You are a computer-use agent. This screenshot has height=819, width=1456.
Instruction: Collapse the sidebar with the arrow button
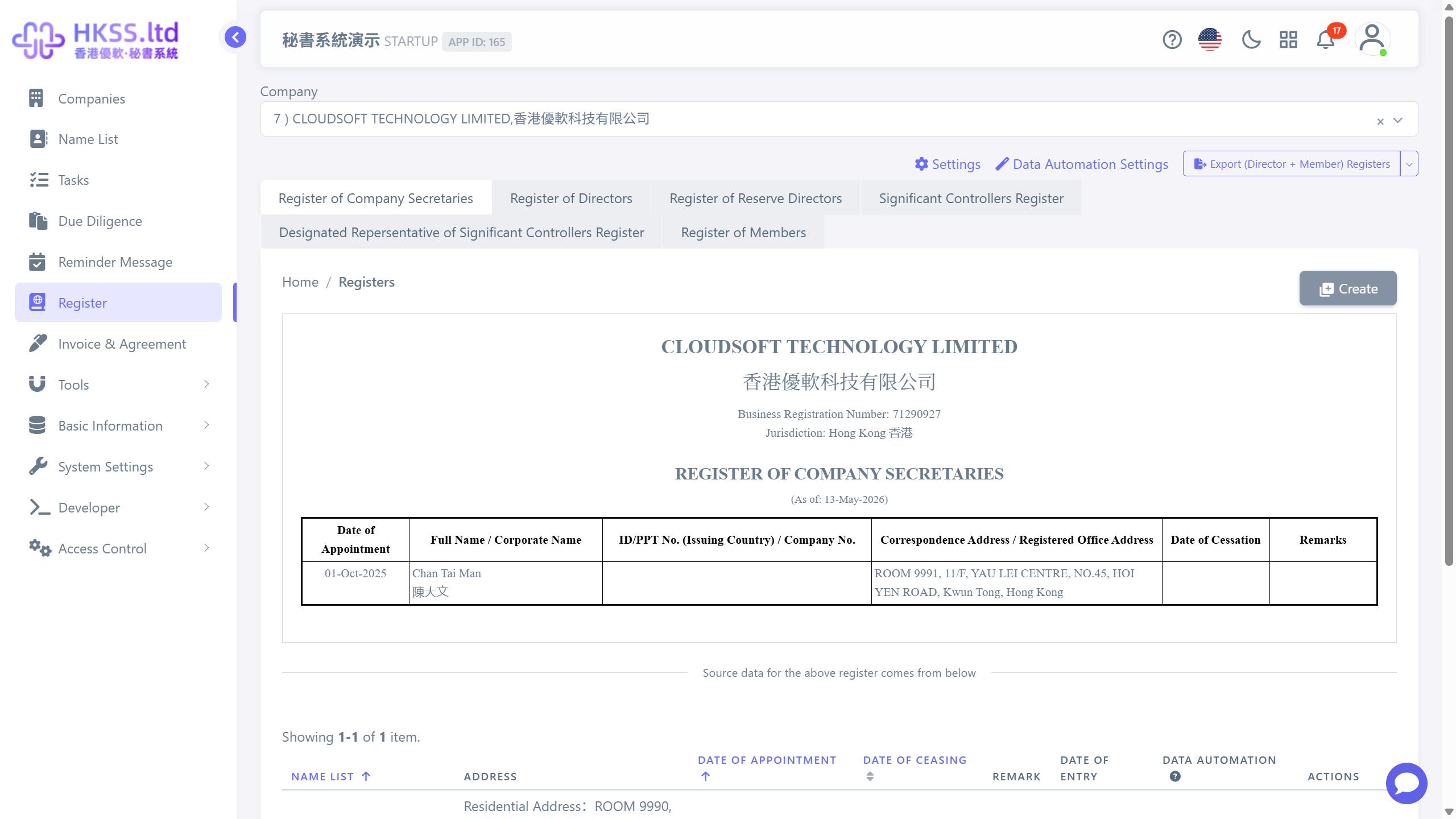click(x=235, y=38)
